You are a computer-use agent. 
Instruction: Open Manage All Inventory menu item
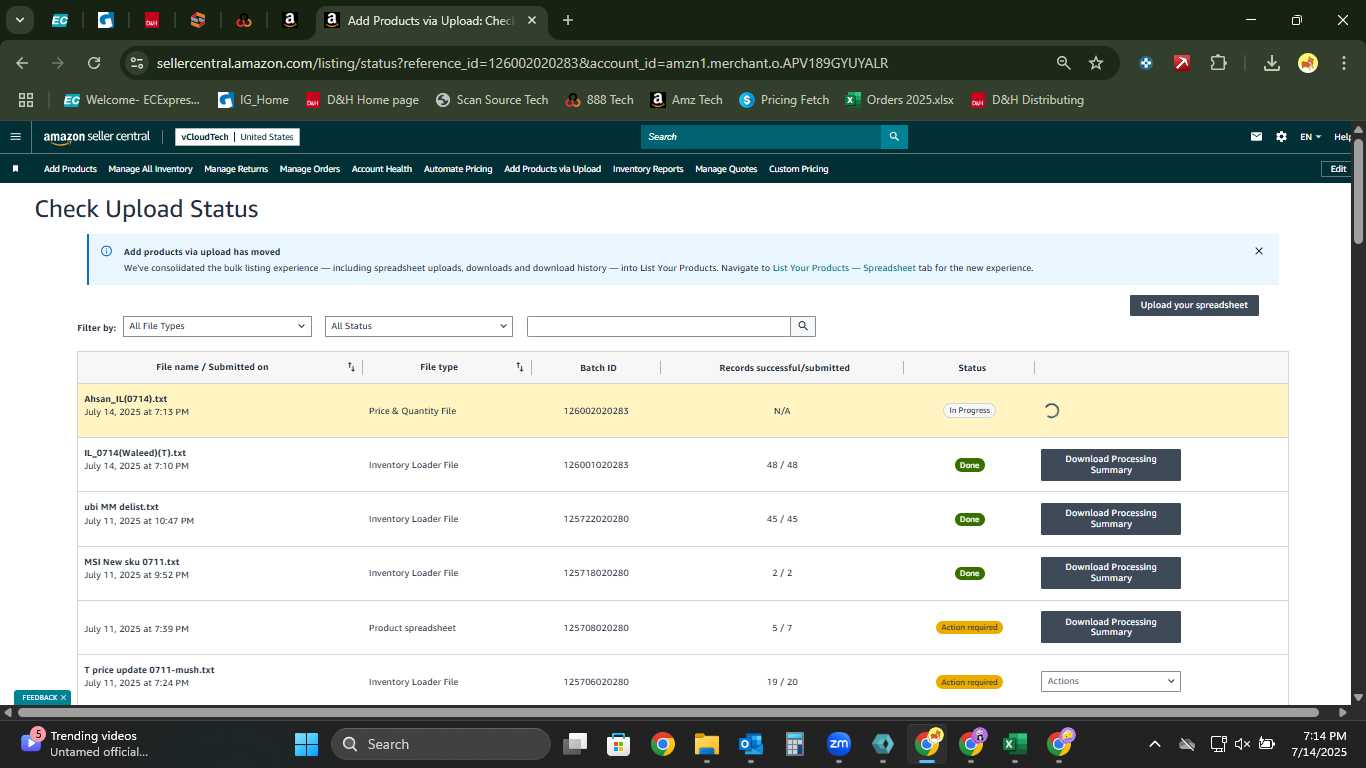pos(150,169)
